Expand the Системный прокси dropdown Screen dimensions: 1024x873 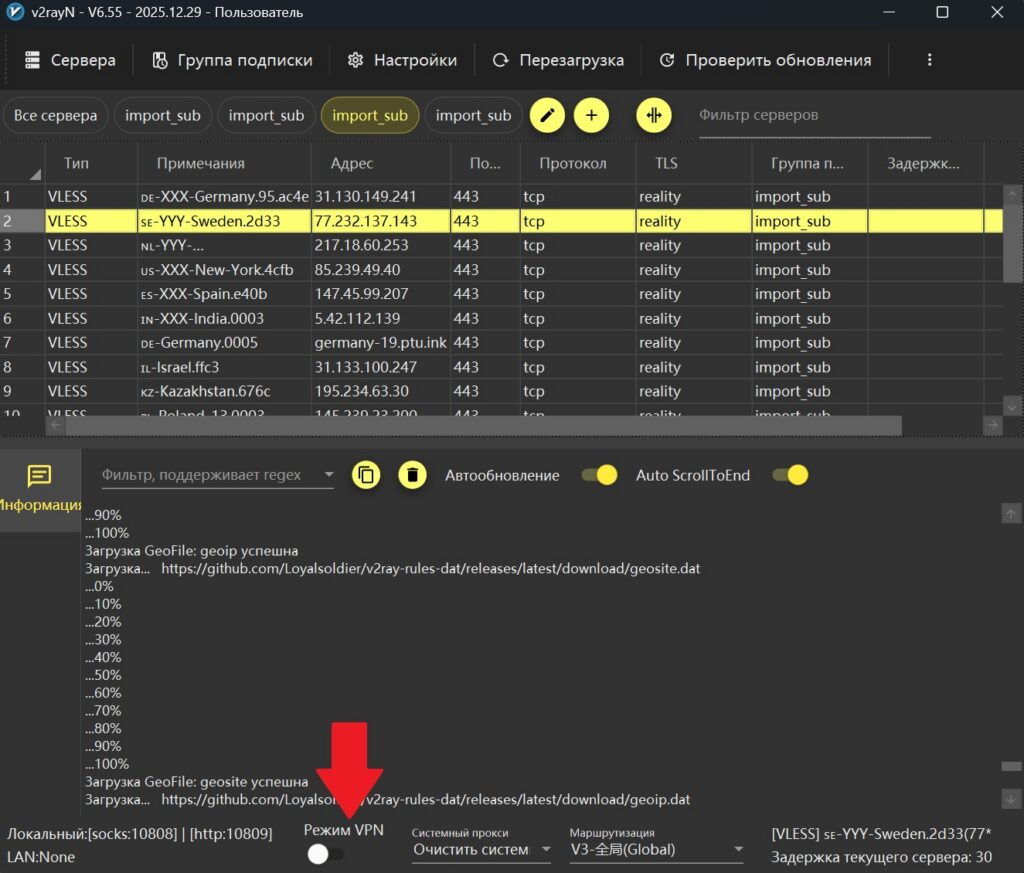click(482, 850)
